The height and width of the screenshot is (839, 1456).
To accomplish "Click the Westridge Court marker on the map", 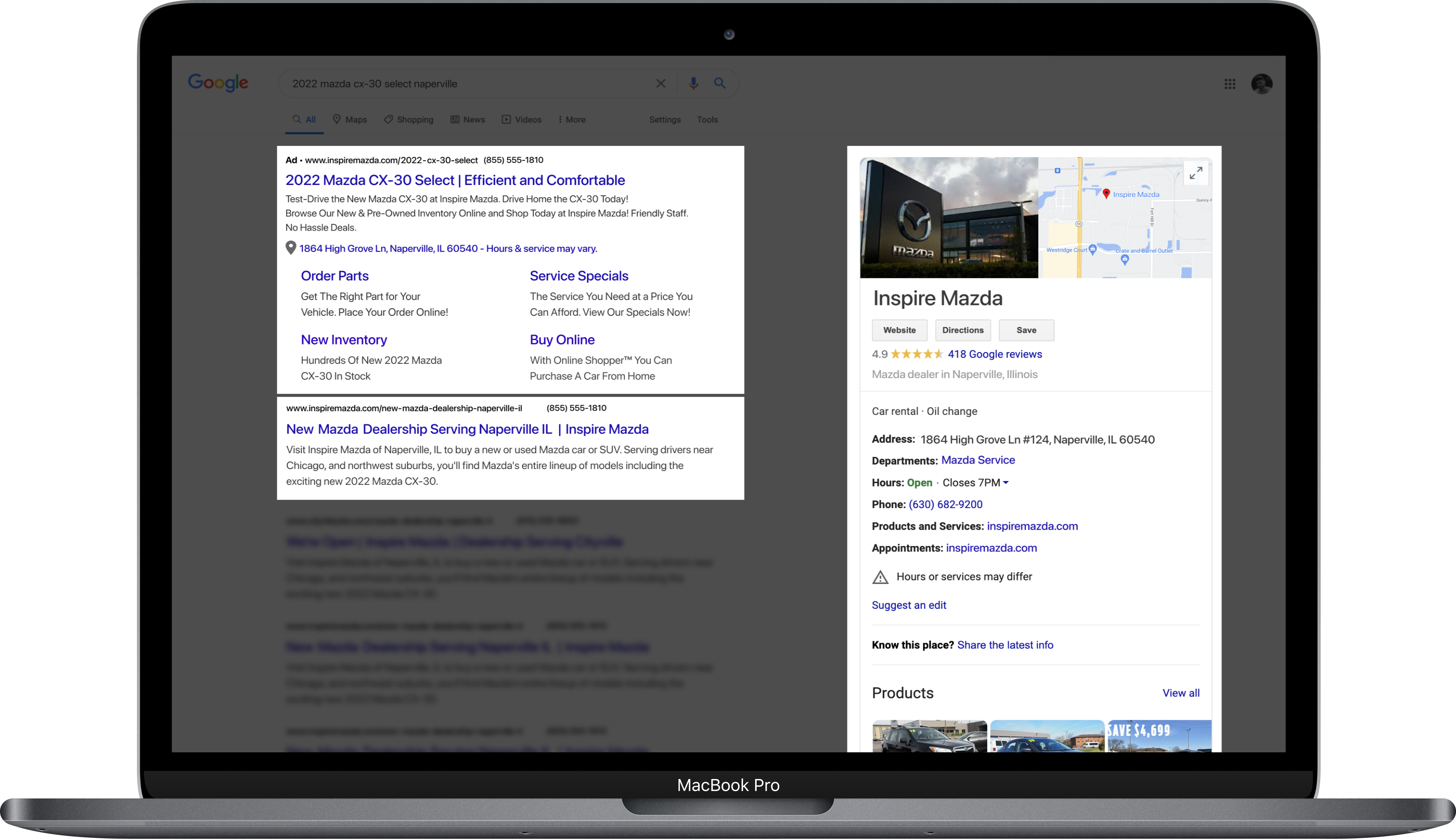I will 1092,250.
